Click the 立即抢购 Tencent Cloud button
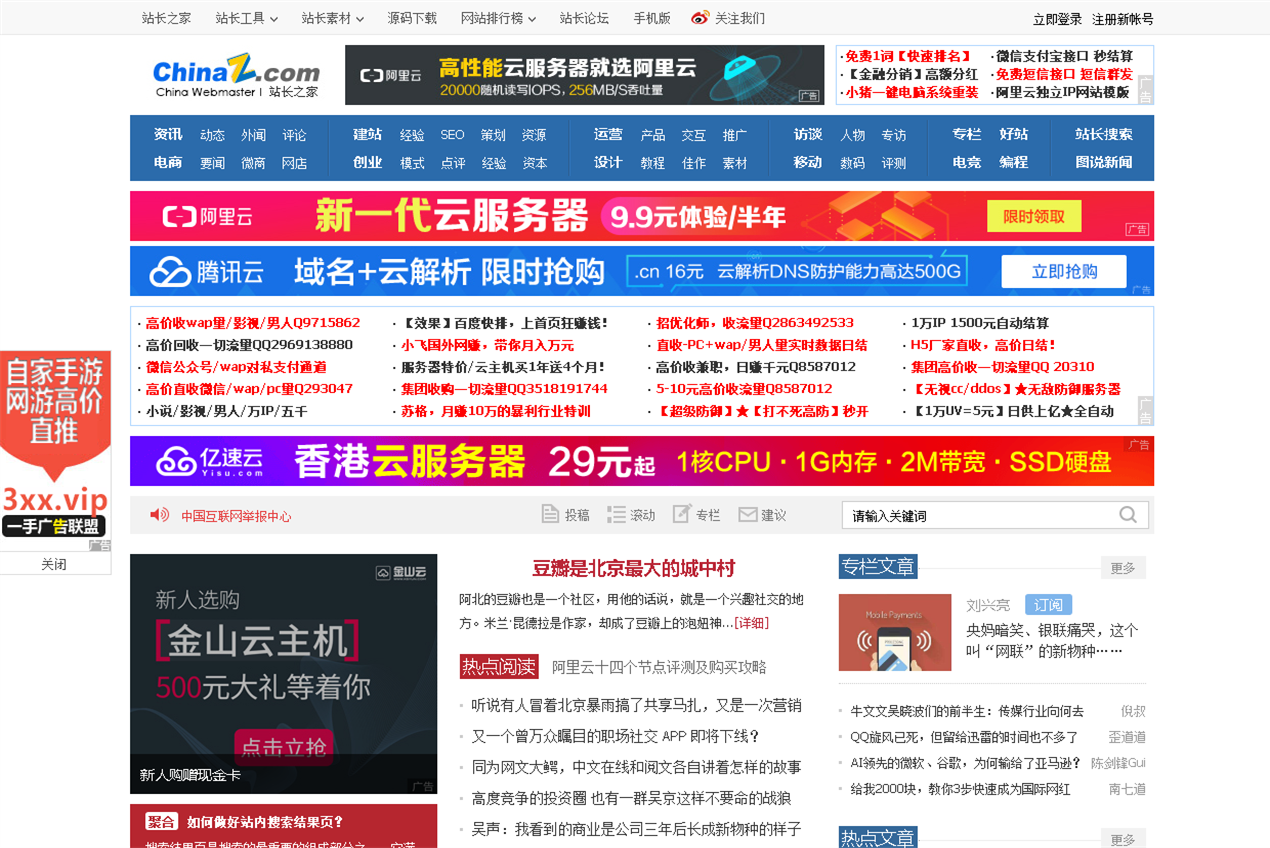Viewport: 1270px width, 848px height. pos(1064,271)
